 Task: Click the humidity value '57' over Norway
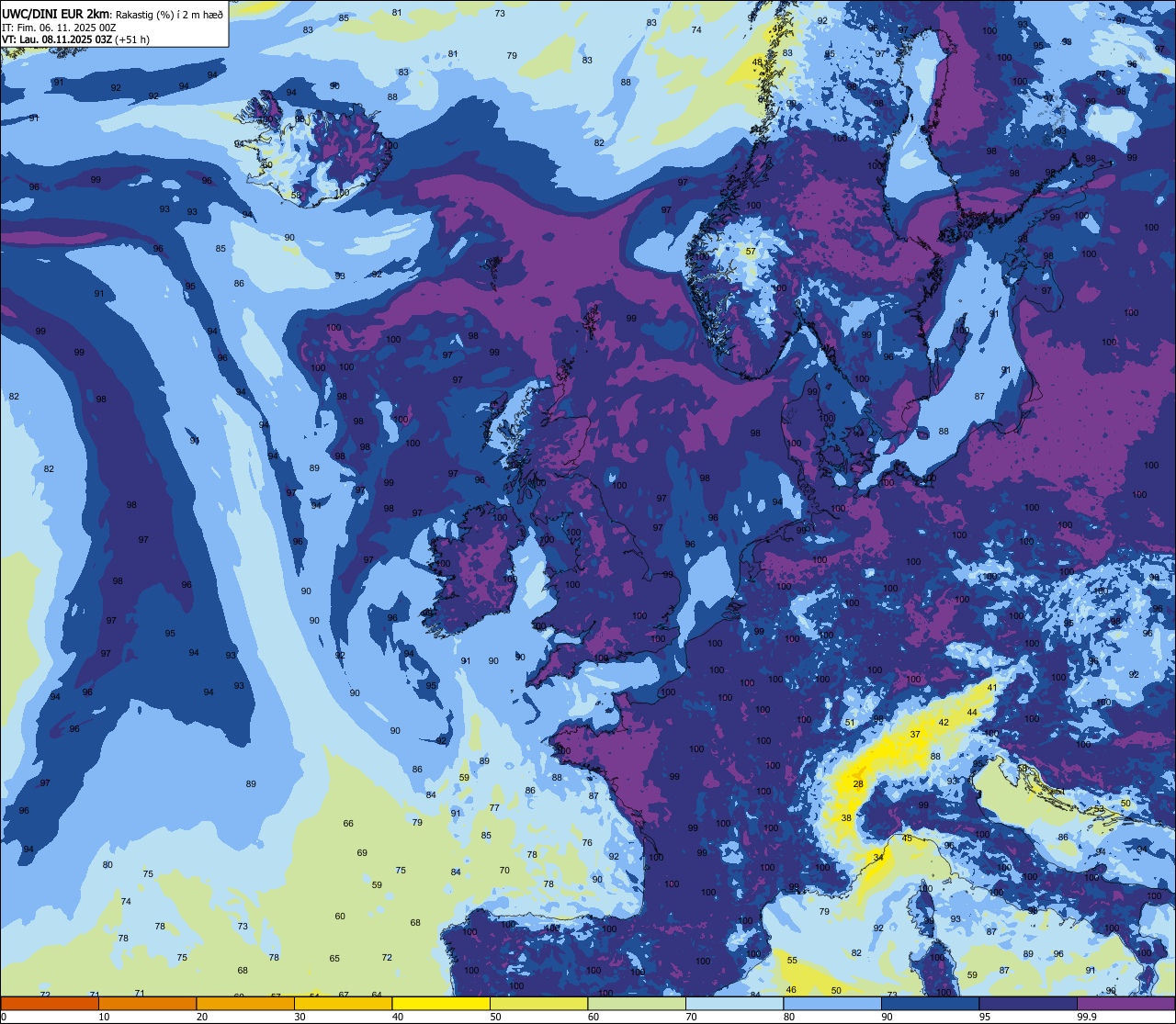pos(751,252)
